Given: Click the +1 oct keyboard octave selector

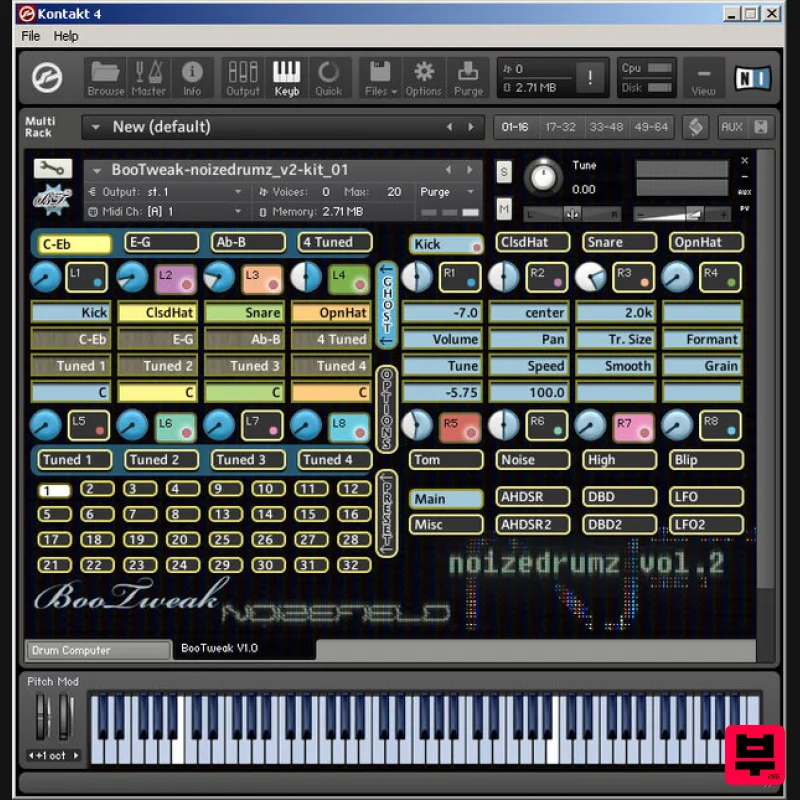Looking at the screenshot, I should click(54, 756).
